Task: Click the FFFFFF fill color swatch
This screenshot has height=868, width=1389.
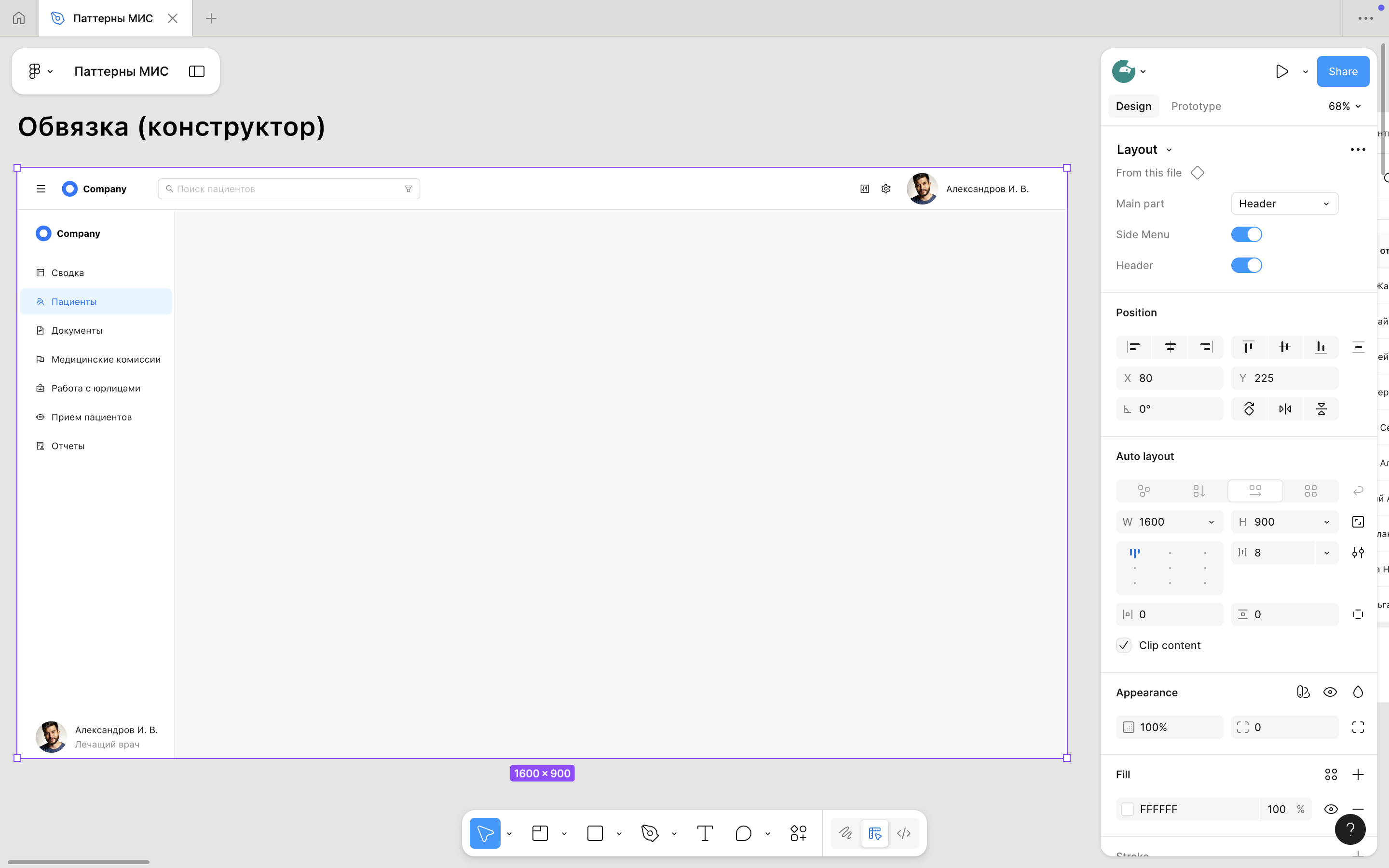Action: coord(1128,809)
